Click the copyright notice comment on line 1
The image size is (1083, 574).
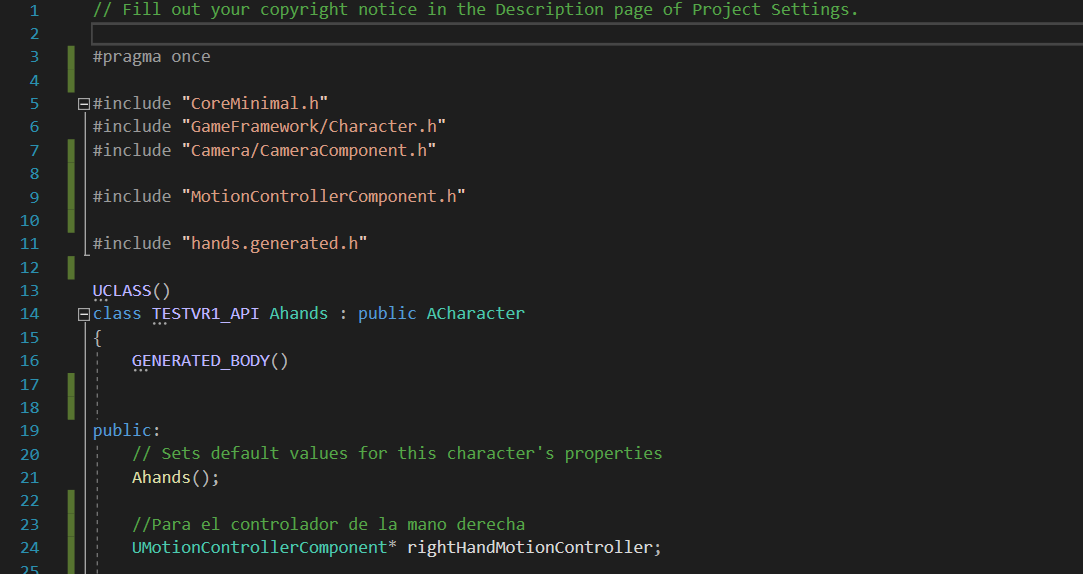coord(475,10)
